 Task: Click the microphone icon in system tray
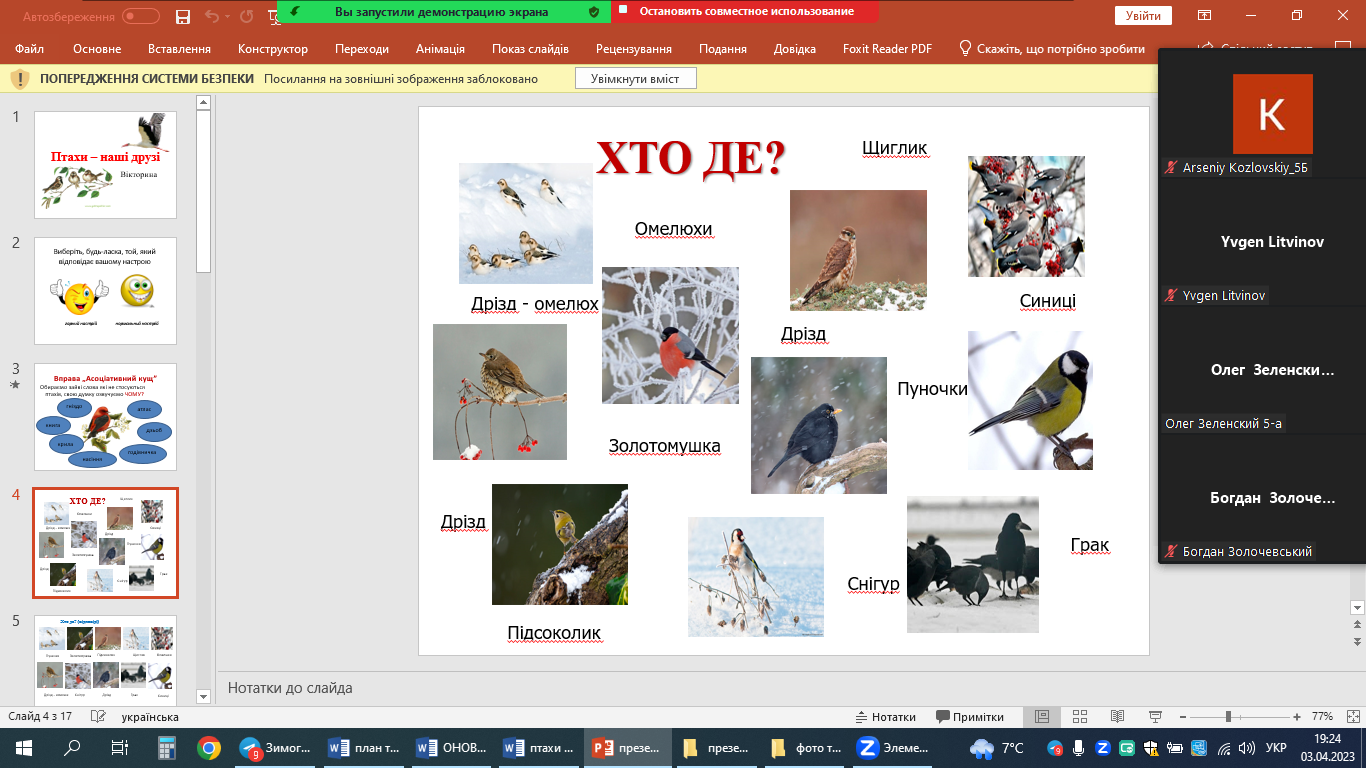[x=1079, y=748]
